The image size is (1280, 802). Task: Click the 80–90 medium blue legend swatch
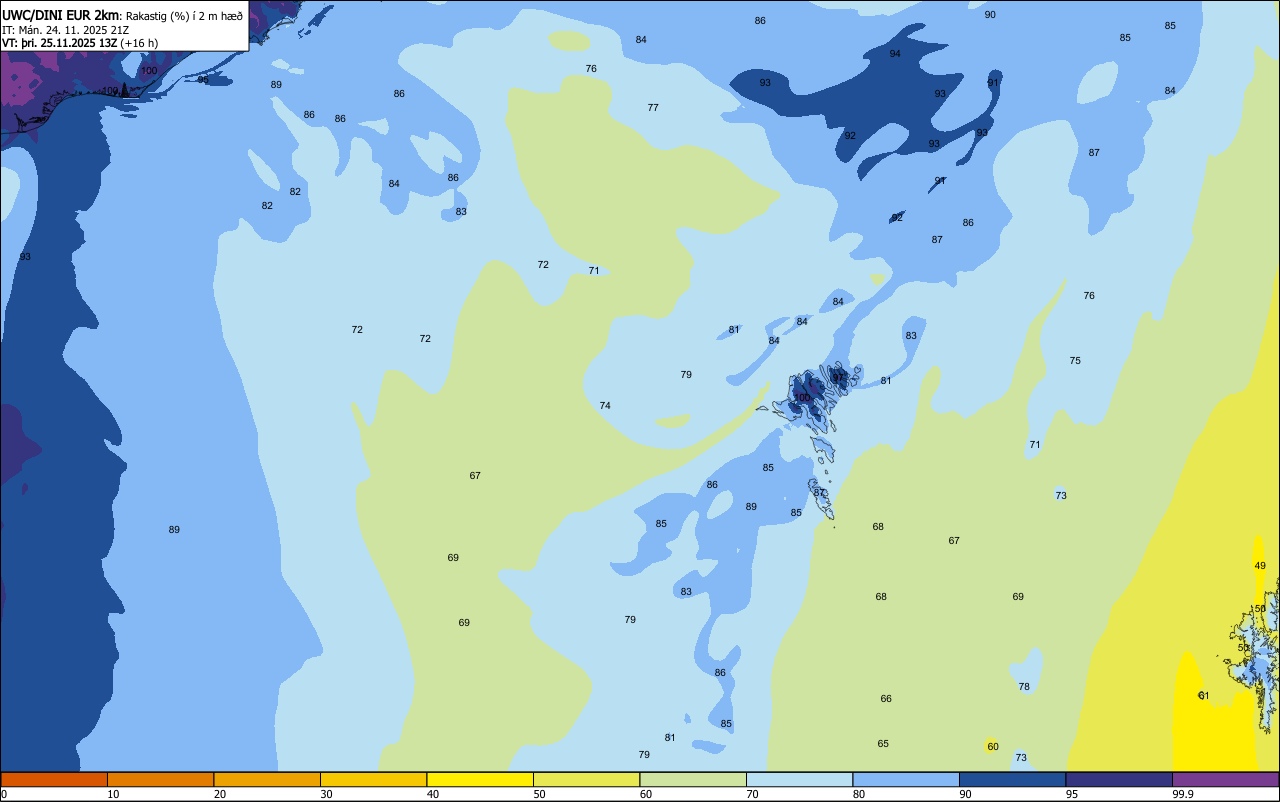click(x=906, y=779)
